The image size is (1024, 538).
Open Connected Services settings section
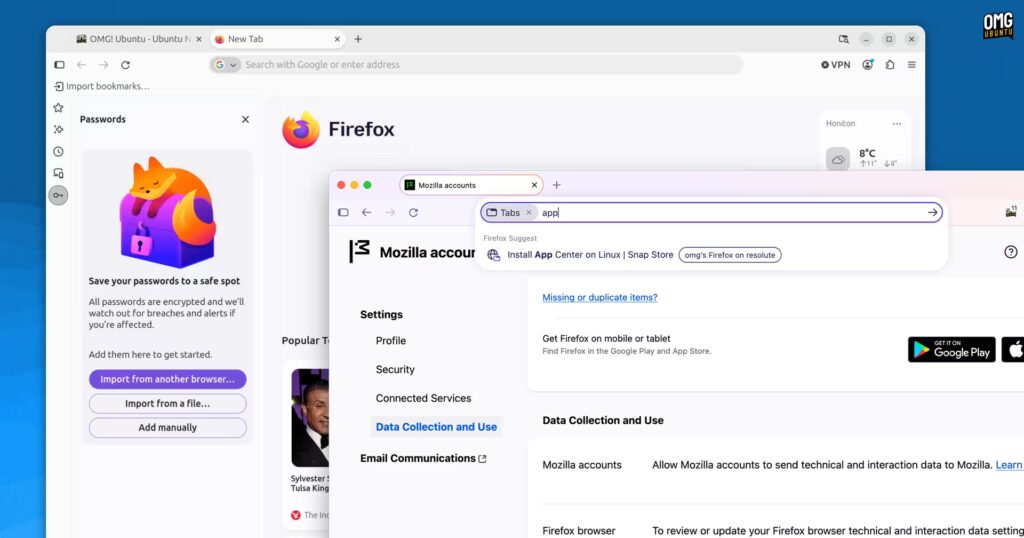423,398
